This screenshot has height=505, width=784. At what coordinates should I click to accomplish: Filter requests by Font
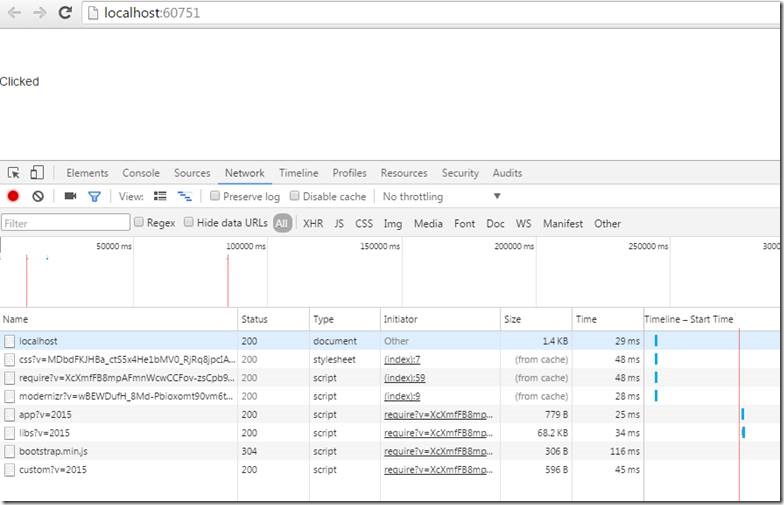point(464,224)
